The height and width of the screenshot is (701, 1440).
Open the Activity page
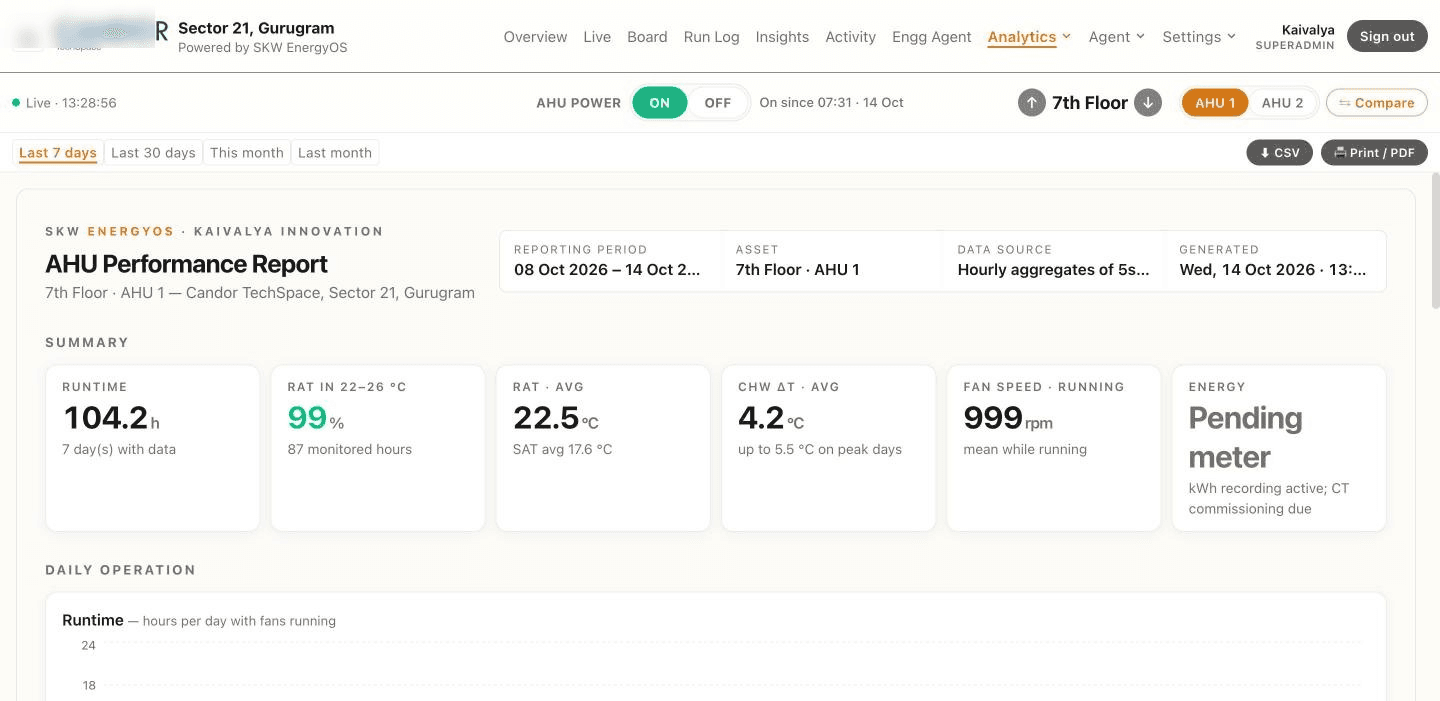(x=851, y=37)
